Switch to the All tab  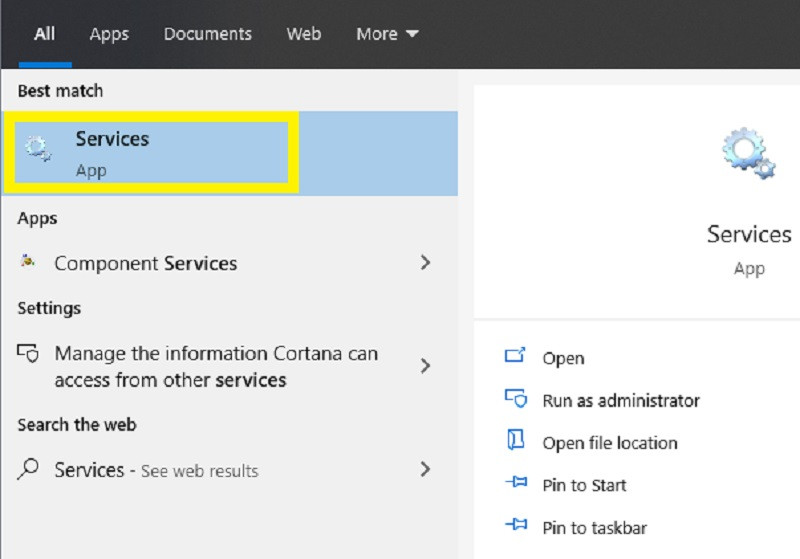tap(44, 34)
